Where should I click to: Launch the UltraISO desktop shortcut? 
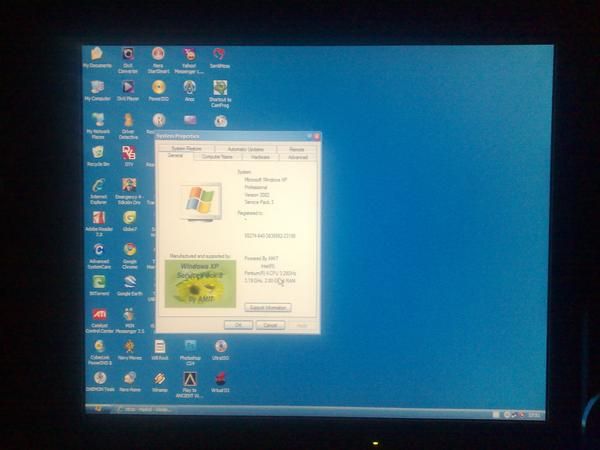point(220,350)
